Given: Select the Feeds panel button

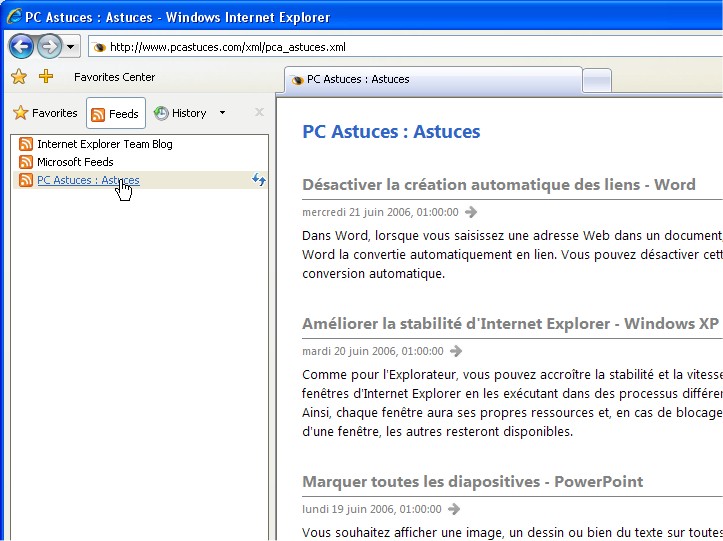Looking at the screenshot, I should pyautogui.click(x=116, y=113).
